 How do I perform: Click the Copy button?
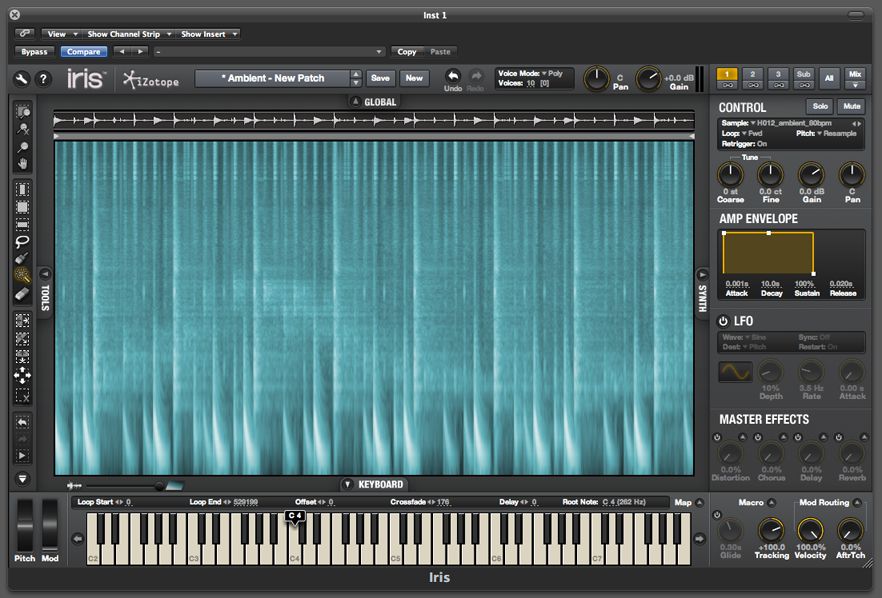tap(407, 52)
